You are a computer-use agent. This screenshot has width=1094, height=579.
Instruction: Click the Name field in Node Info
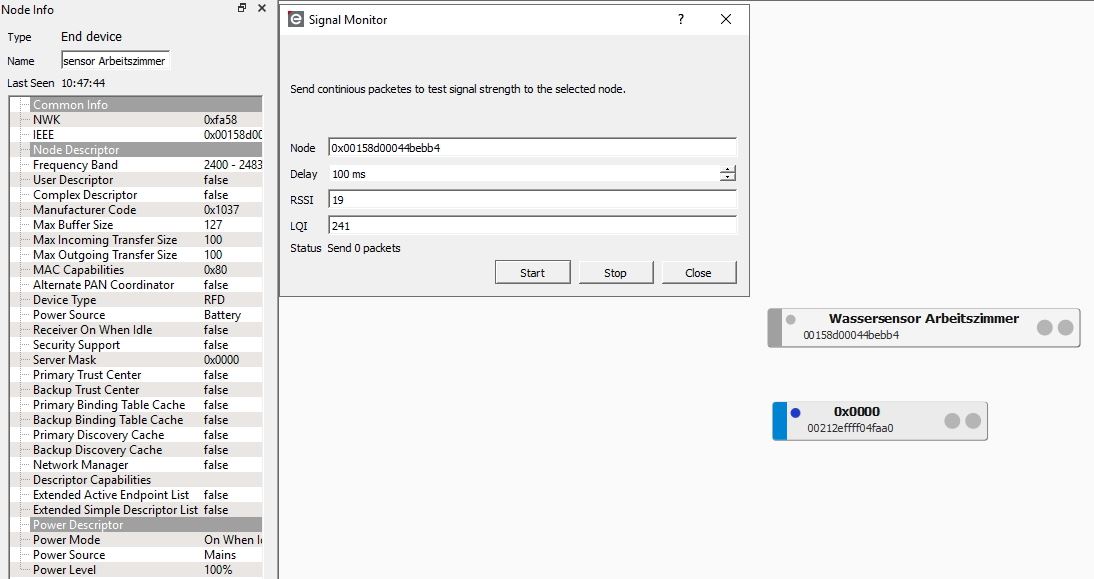click(x=115, y=61)
